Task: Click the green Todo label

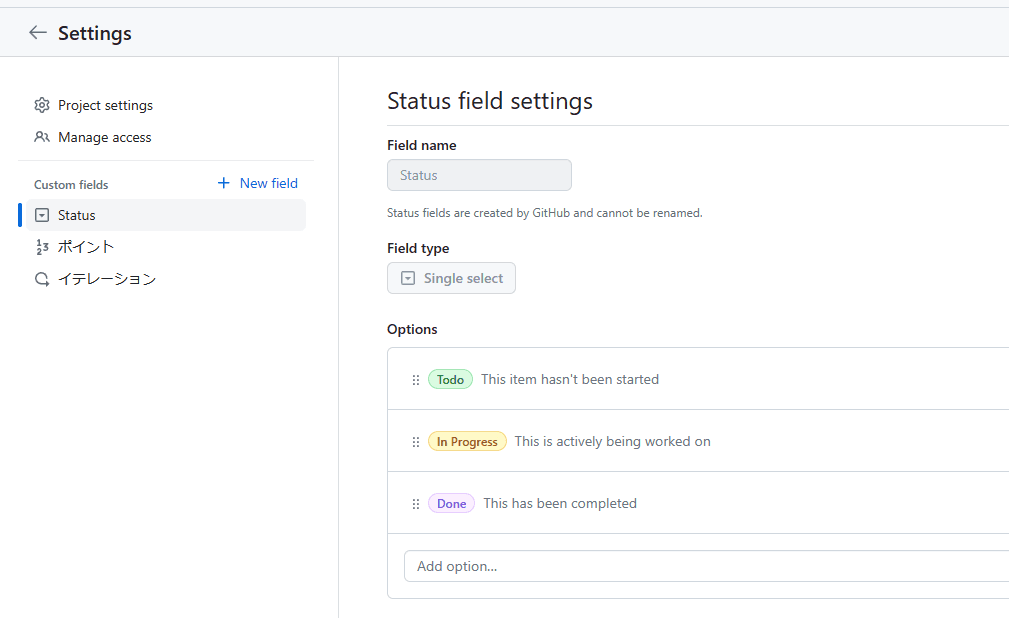Action: pos(450,380)
